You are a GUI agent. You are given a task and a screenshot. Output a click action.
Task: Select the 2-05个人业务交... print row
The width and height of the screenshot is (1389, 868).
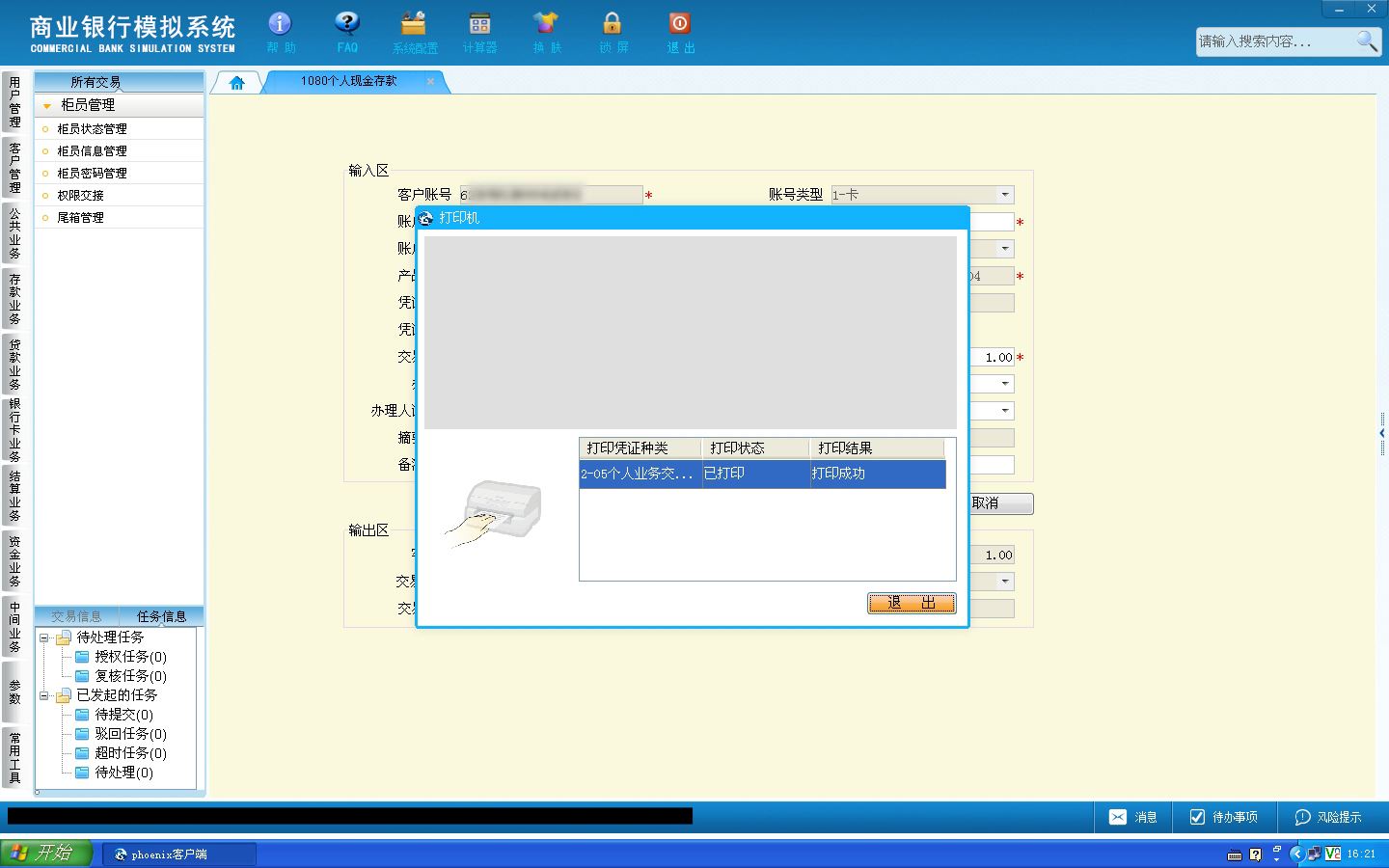tap(762, 474)
